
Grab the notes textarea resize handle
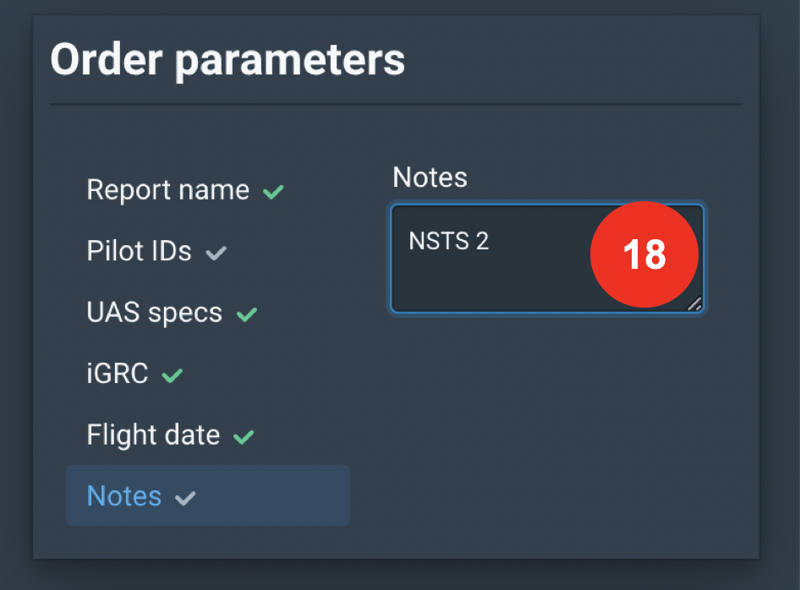click(694, 303)
